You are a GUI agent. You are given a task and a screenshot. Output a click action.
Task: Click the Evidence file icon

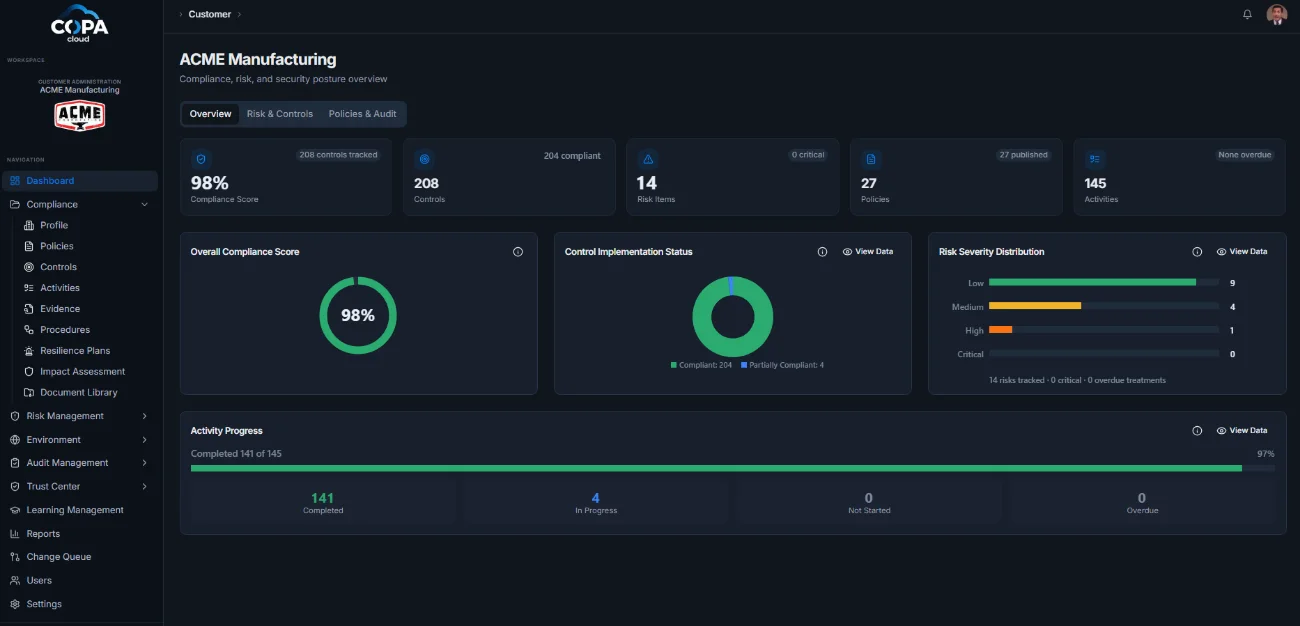[30, 309]
